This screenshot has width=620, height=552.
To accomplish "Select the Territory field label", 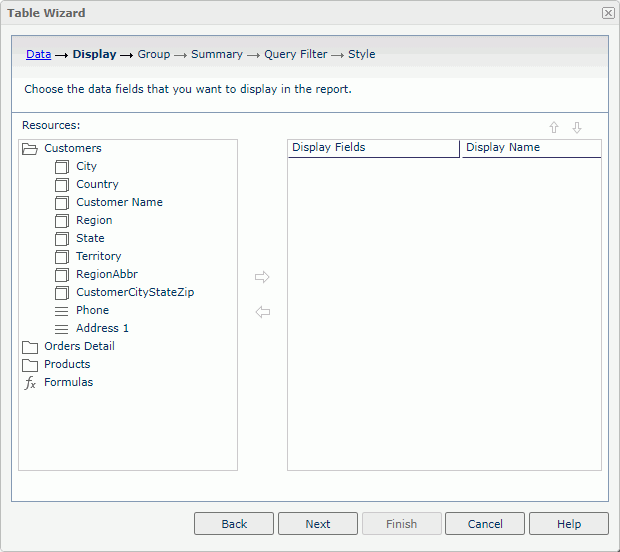I will [98, 256].
